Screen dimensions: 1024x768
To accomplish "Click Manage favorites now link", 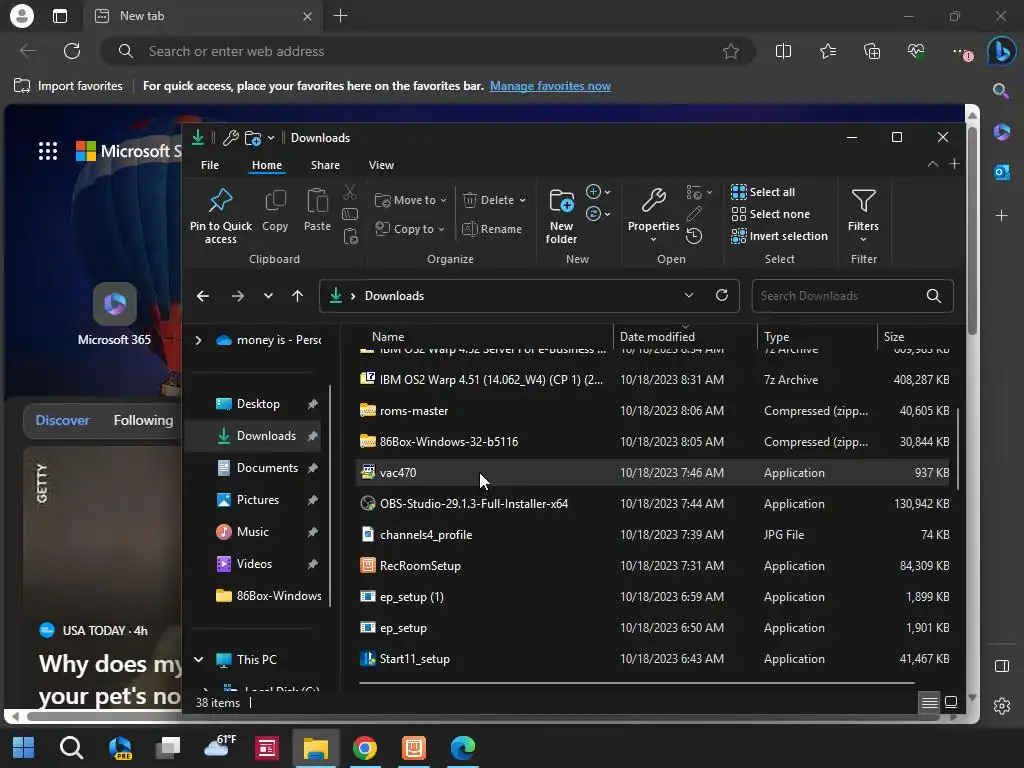I will tap(550, 86).
